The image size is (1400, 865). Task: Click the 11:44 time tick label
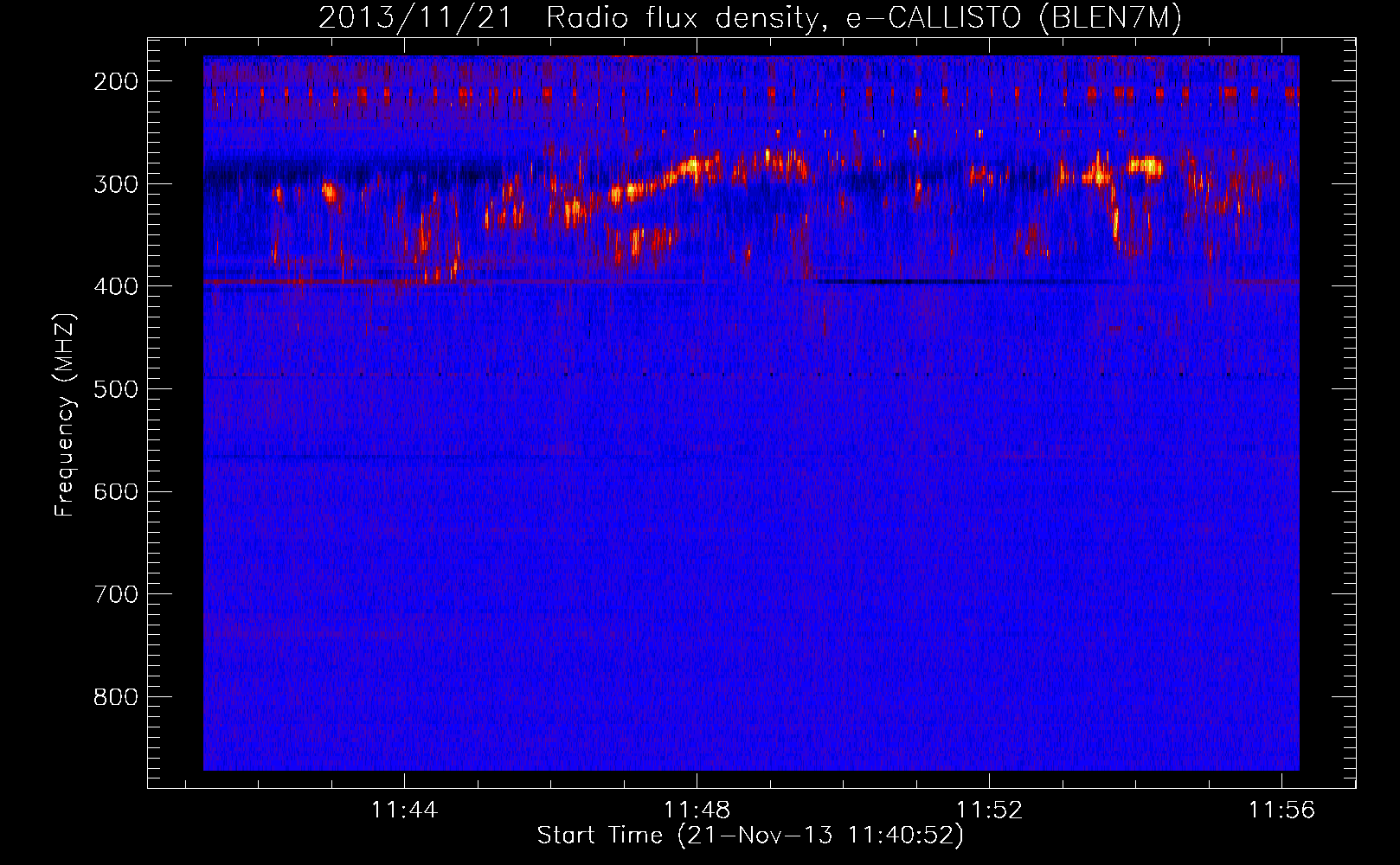coord(404,811)
